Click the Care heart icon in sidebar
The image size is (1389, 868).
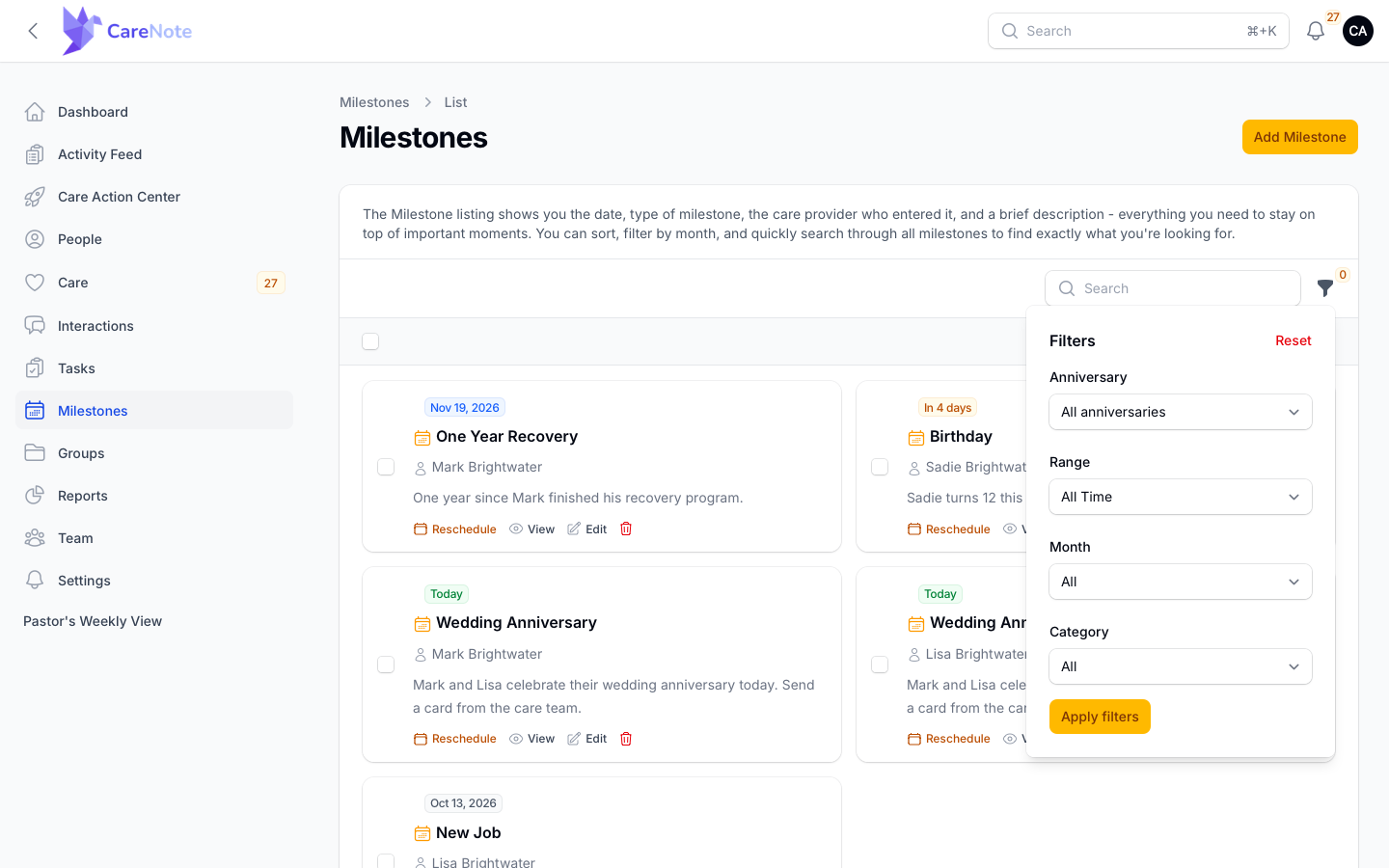(35, 283)
